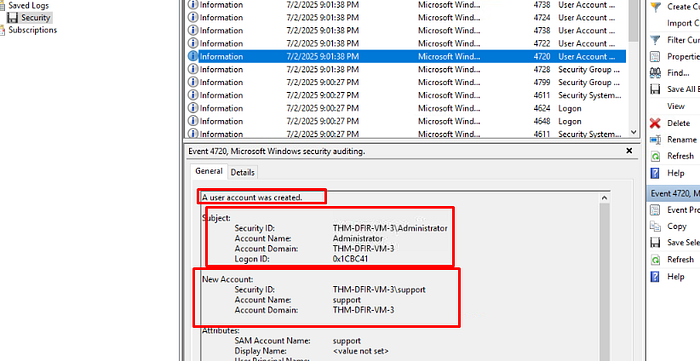The width and height of the screenshot is (700, 361).
Task: Click the event description scrollbar up arrow
Action: click(604, 198)
